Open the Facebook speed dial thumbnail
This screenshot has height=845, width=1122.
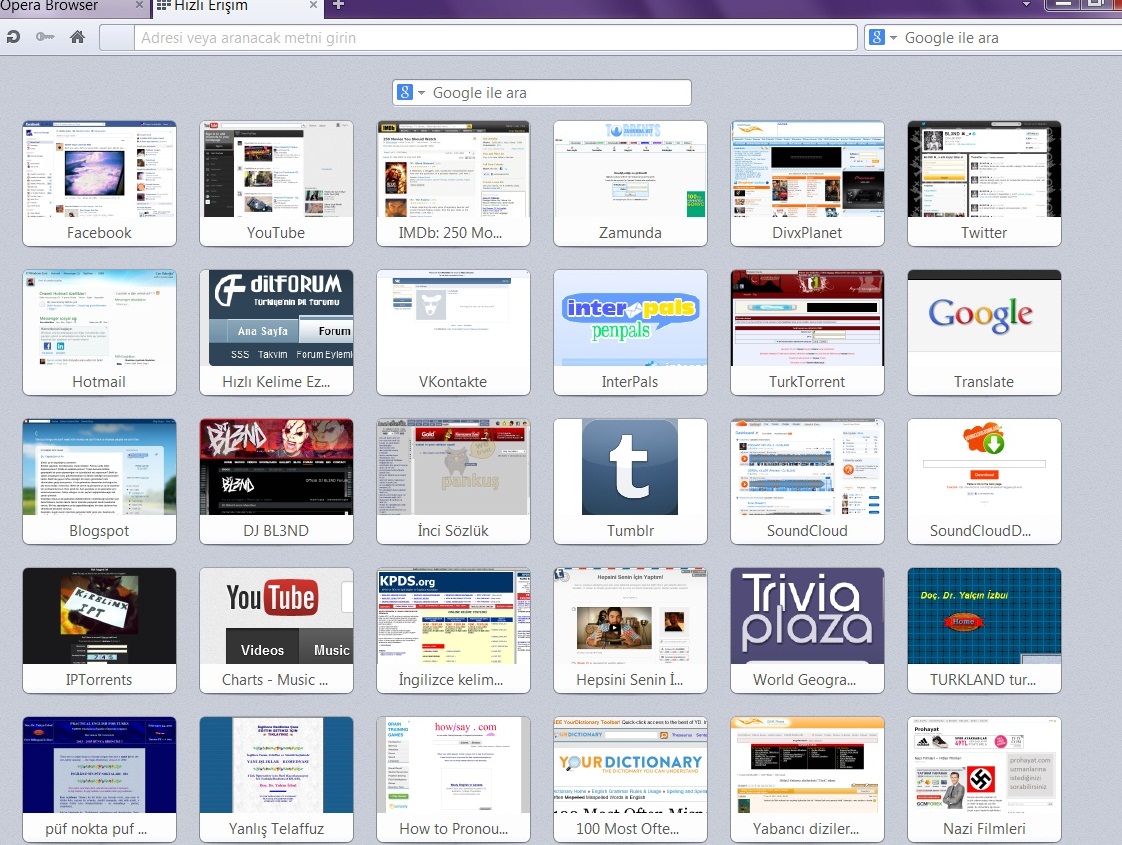tap(100, 183)
